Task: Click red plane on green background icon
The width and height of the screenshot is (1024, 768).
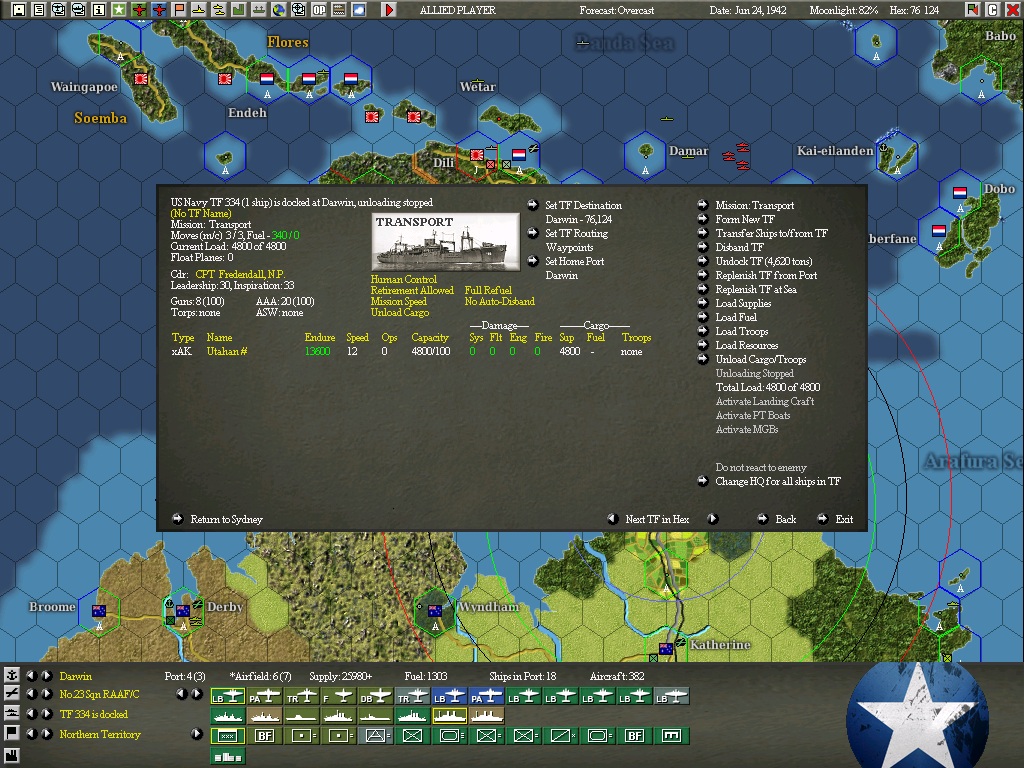Action: 138,10
